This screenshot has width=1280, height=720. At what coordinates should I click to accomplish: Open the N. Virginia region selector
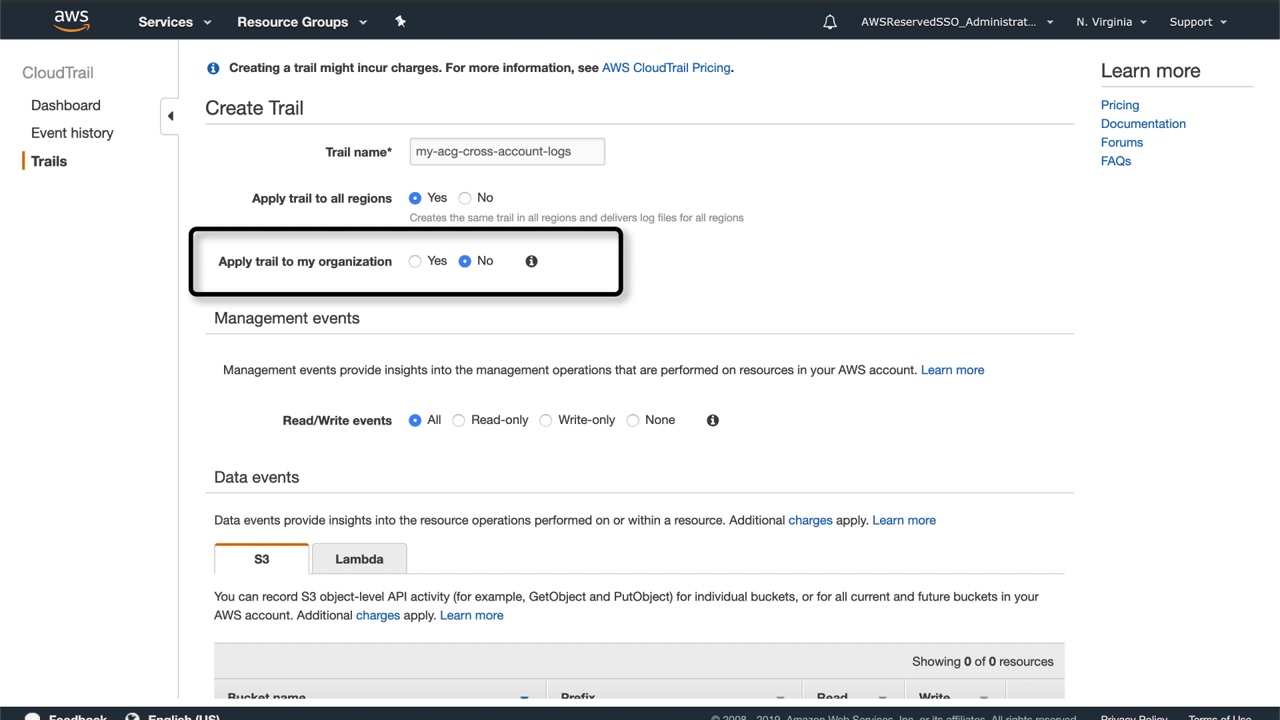[x=1111, y=22]
